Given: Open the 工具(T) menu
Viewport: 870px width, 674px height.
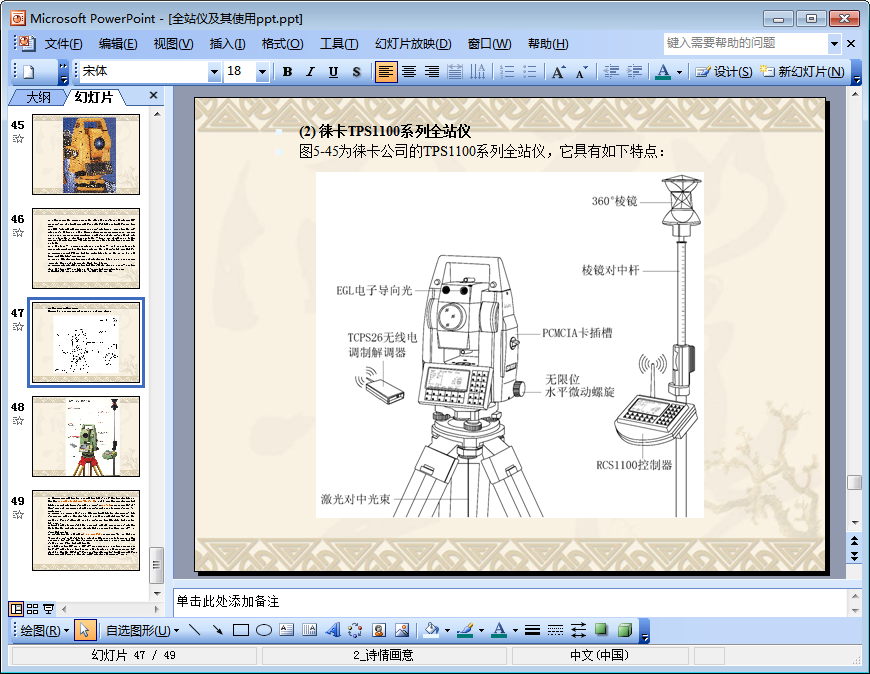Looking at the screenshot, I should (338, 44).
